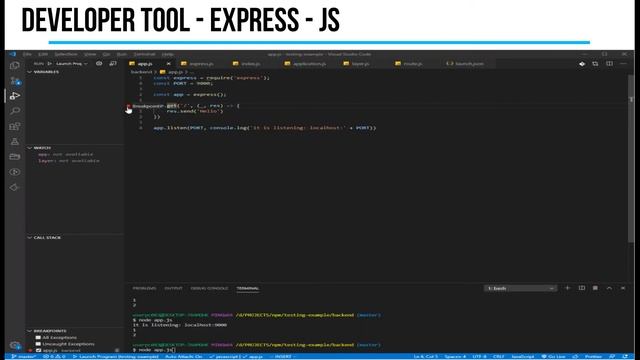Open the Source Control view
Image resolution: width=640 pixels, height=360 pixels.
pyautogui.click(x=15, y=81)
